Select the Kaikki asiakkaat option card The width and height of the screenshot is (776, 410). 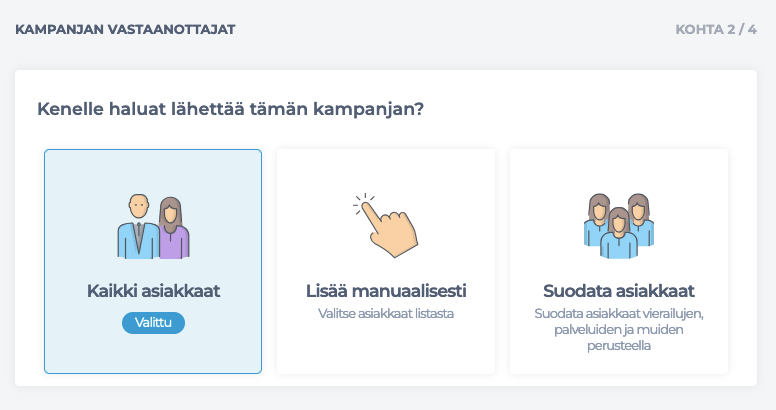click(x=153, y=261)
